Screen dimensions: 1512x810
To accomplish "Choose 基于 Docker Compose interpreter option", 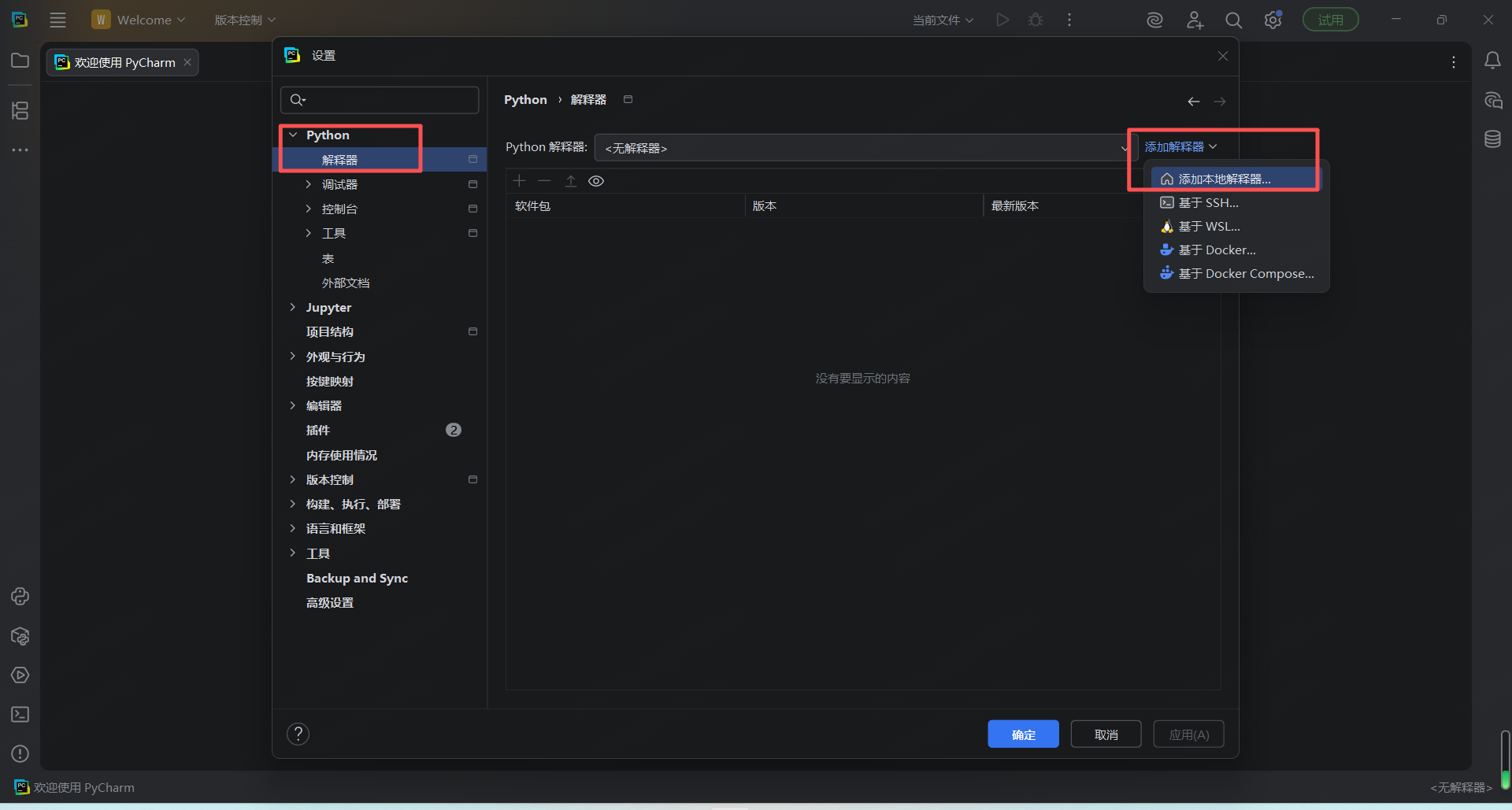I will [1236, 273].
